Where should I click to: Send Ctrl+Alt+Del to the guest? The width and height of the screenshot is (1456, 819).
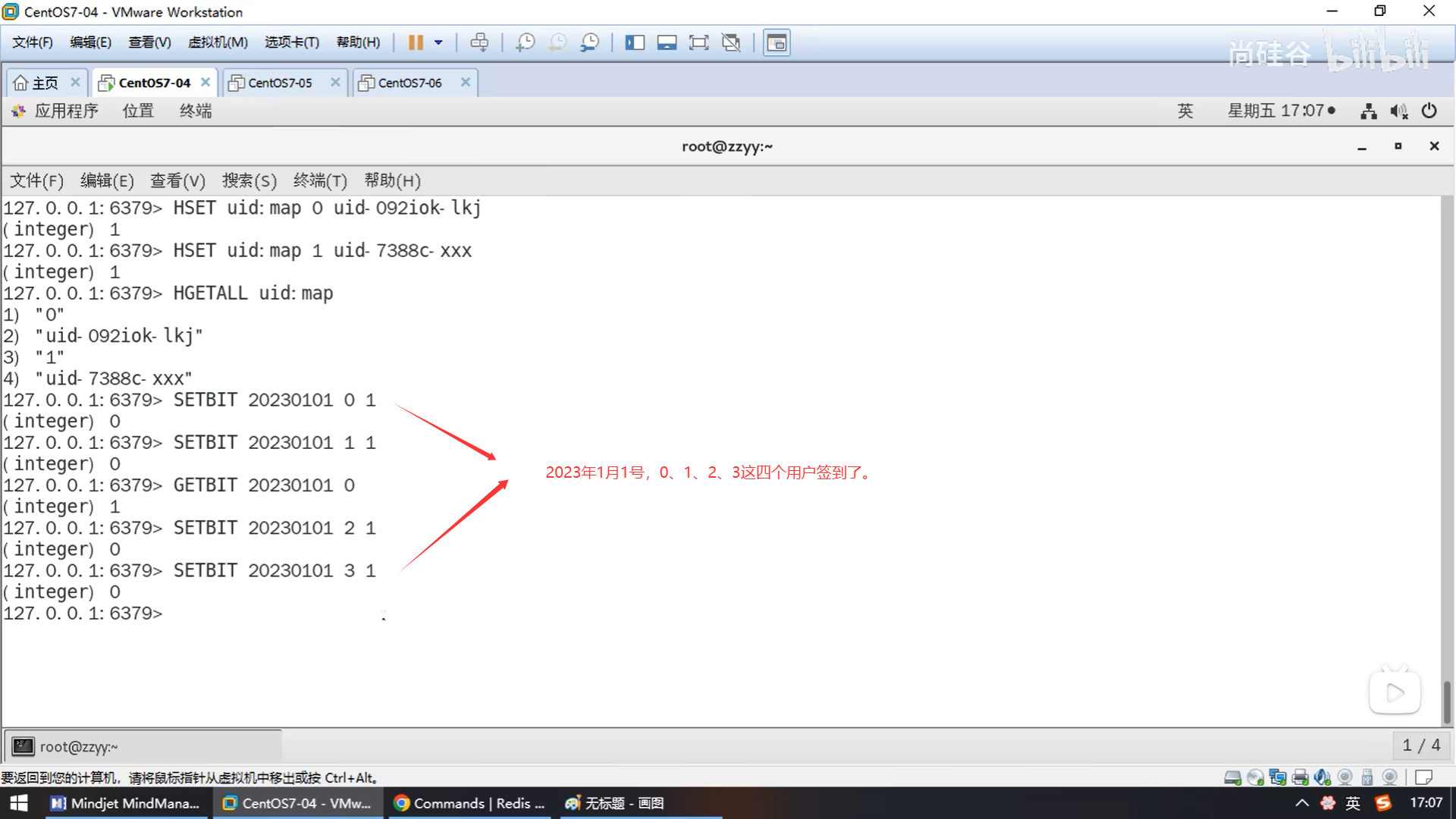coord(479,42)
